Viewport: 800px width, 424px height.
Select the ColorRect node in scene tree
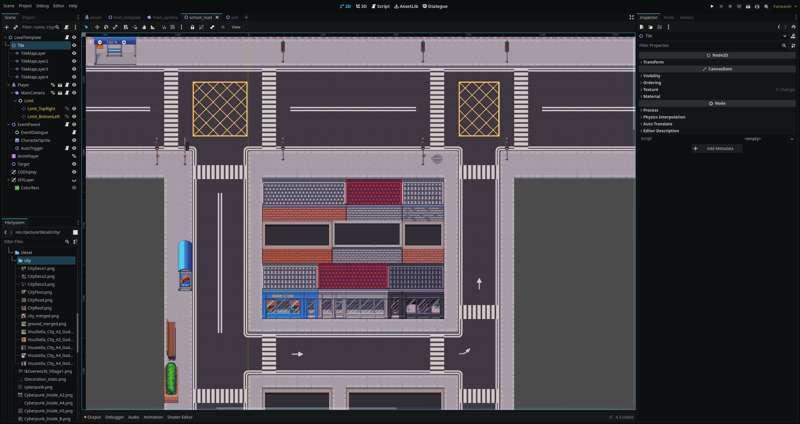(30, 188)
